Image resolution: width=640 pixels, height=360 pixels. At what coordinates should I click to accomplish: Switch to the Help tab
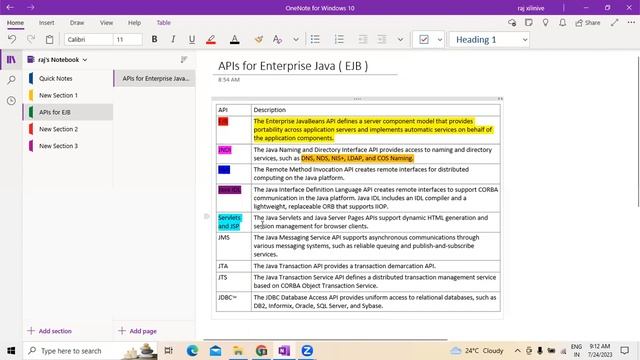[x=134, y=23]
